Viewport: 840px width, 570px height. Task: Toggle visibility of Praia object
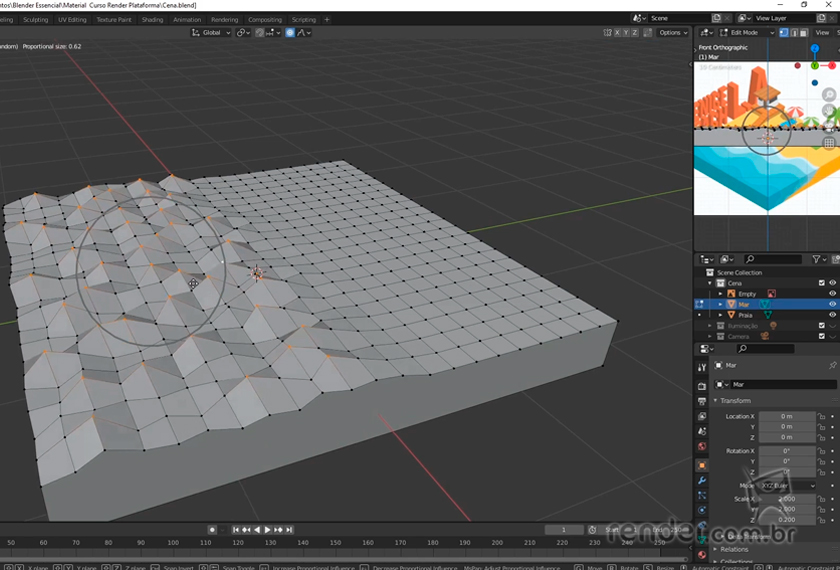[832, 315]
